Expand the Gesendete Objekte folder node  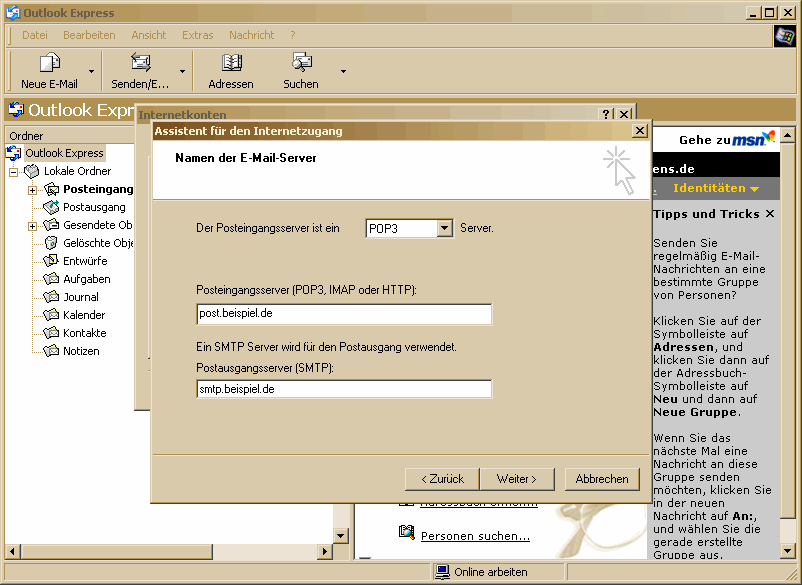pyautogui.click(x=32, y=226)
